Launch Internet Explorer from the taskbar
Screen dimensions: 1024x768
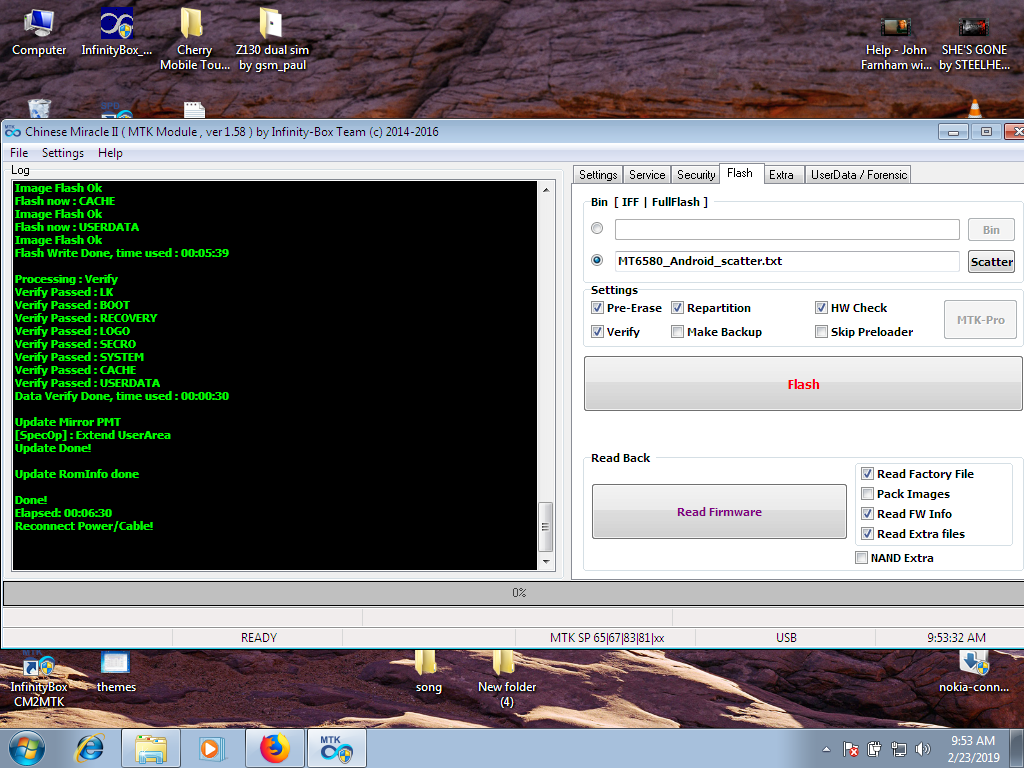(x=90, y=748)
